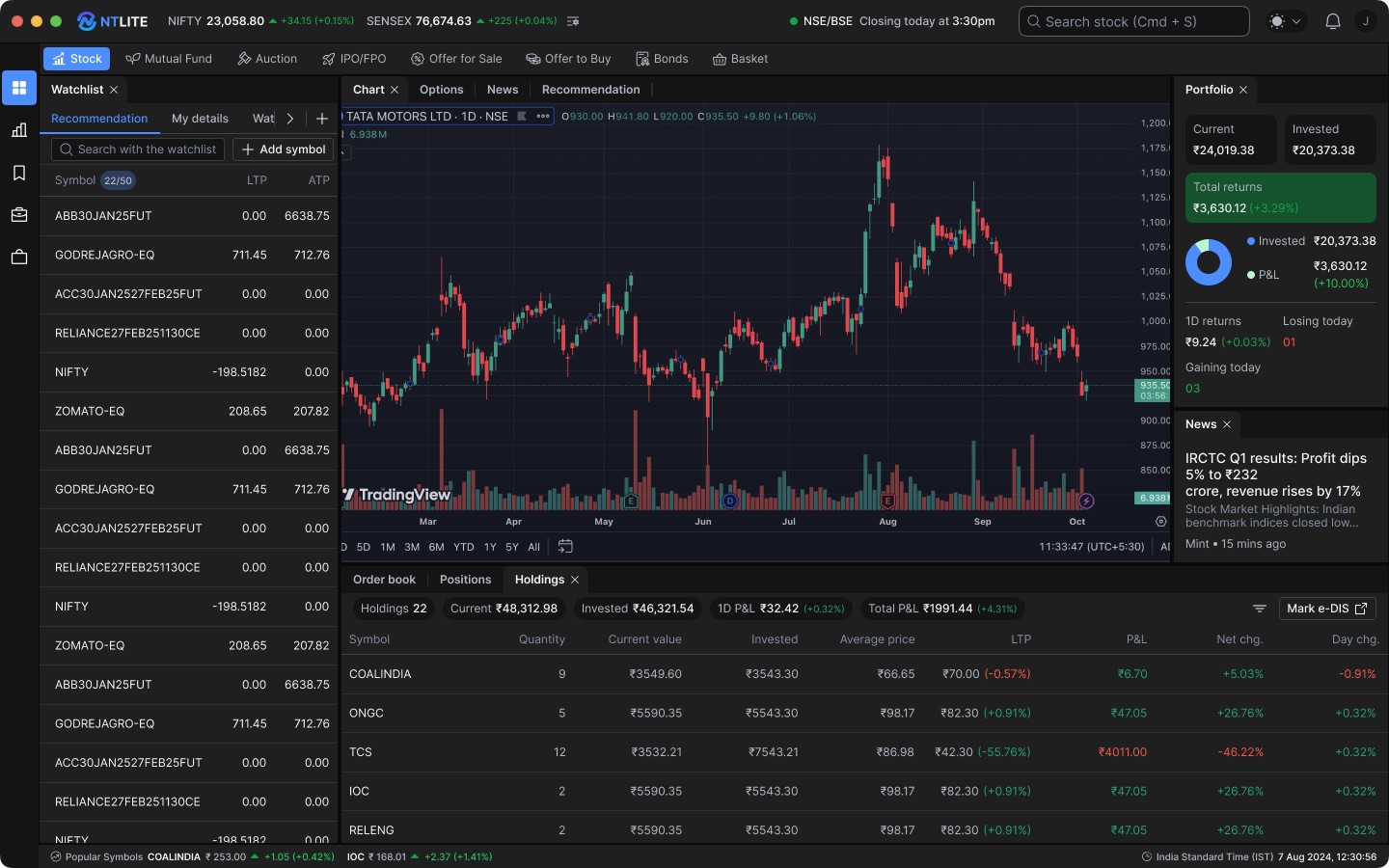Open the briefcase icon in left sidebar
This screenshot has width=1389, height=868.
(x=19, y=215)
